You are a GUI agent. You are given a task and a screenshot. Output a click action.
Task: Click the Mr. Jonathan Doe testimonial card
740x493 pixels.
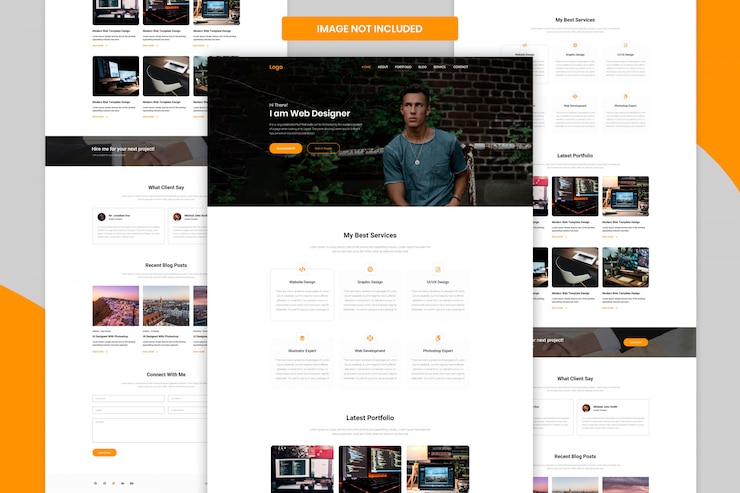point(128,226)
